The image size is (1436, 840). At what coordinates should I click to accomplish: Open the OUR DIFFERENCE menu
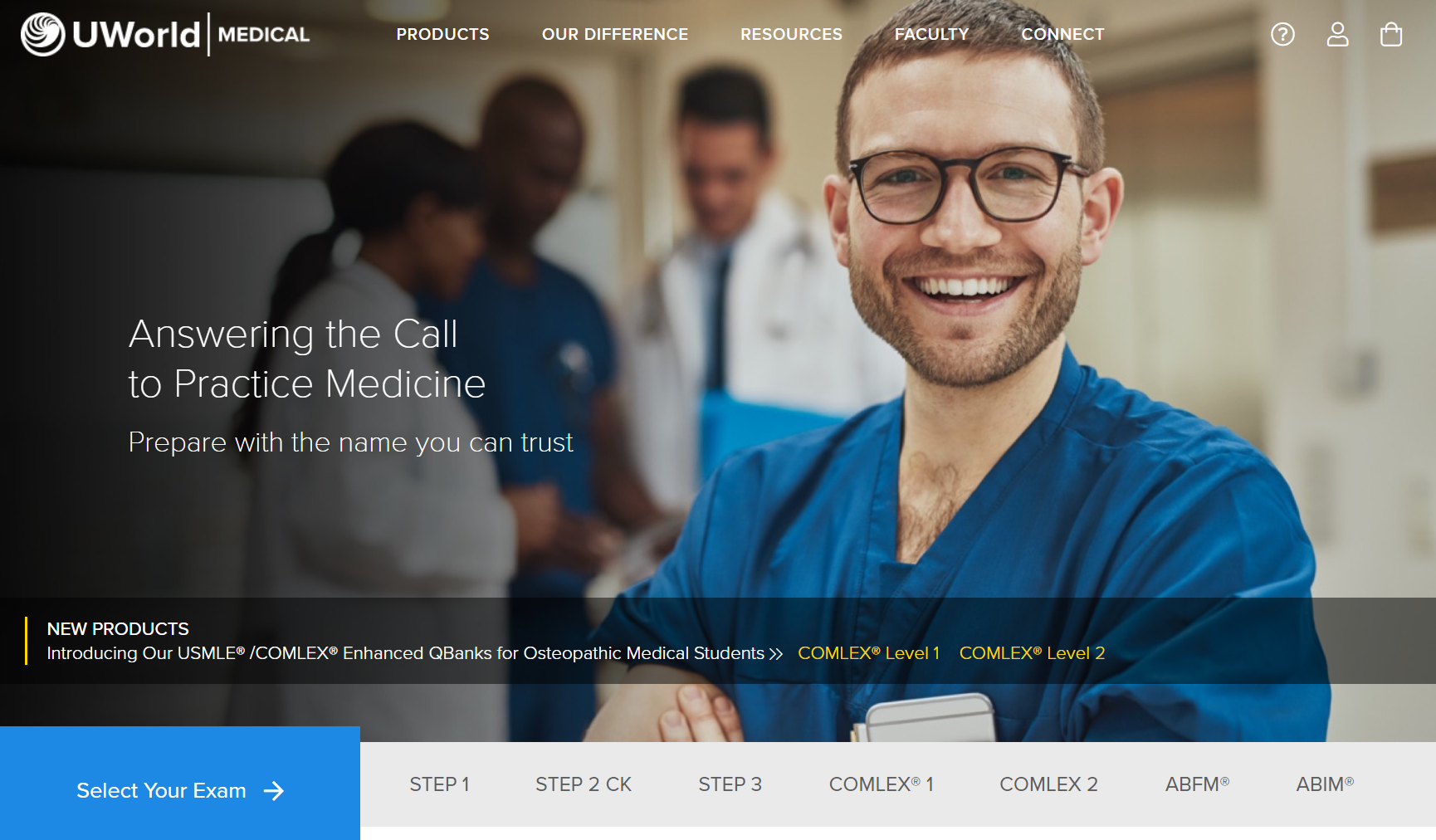615,34
